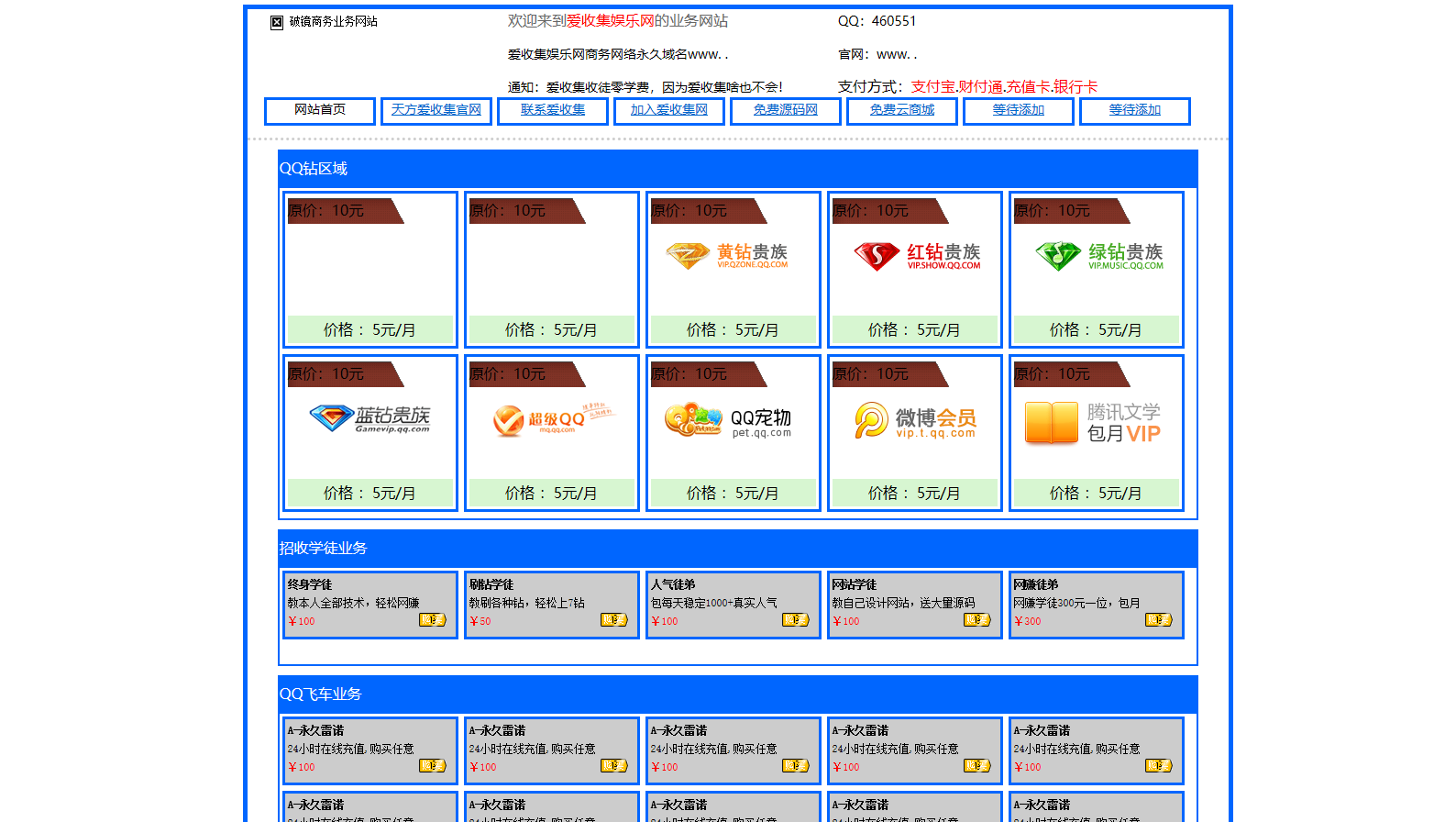Click the Red Diamond (红钻贵族) logo
Image resolution: width=1456 pixels, height=822 pixels.
[x=915, y=256]
